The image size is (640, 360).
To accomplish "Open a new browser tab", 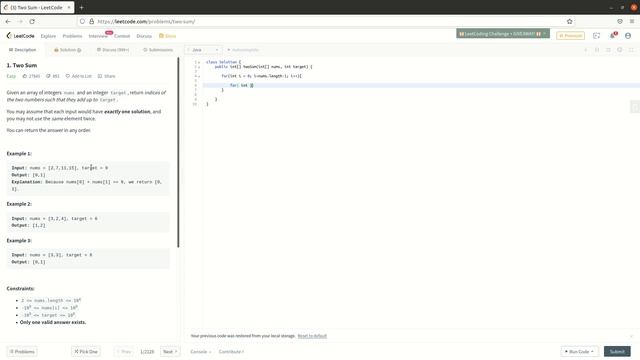I will (81, 7).
